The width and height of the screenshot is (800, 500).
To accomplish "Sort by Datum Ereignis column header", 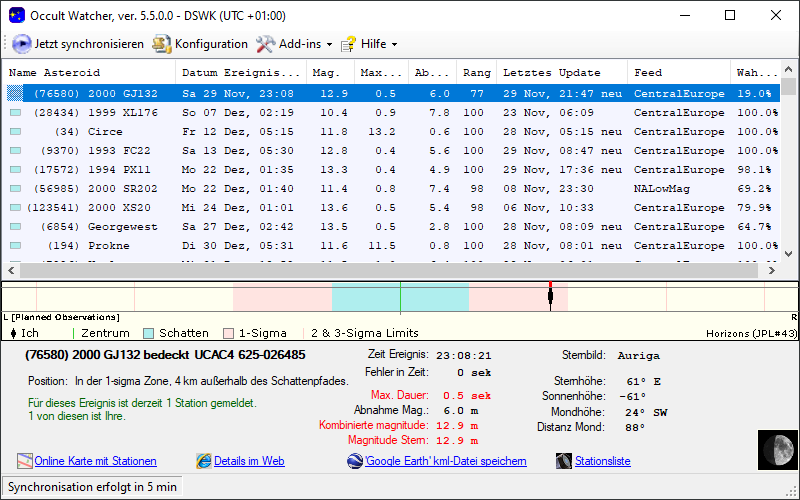I will point(240,73).
